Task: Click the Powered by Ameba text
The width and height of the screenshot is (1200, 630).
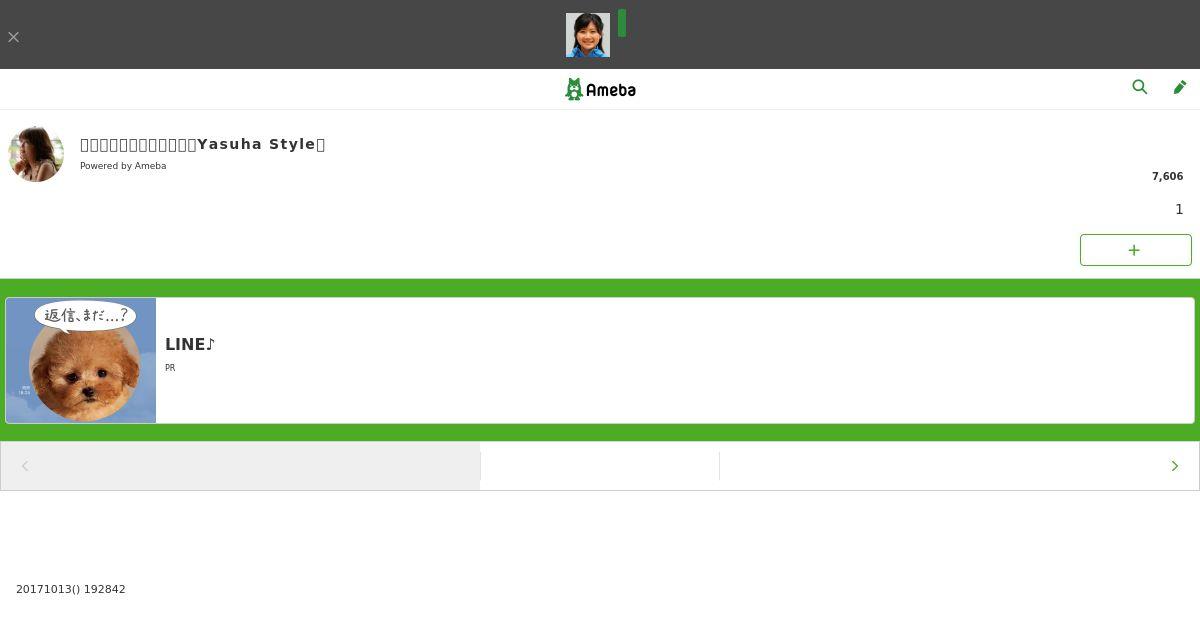Action: 123,166
